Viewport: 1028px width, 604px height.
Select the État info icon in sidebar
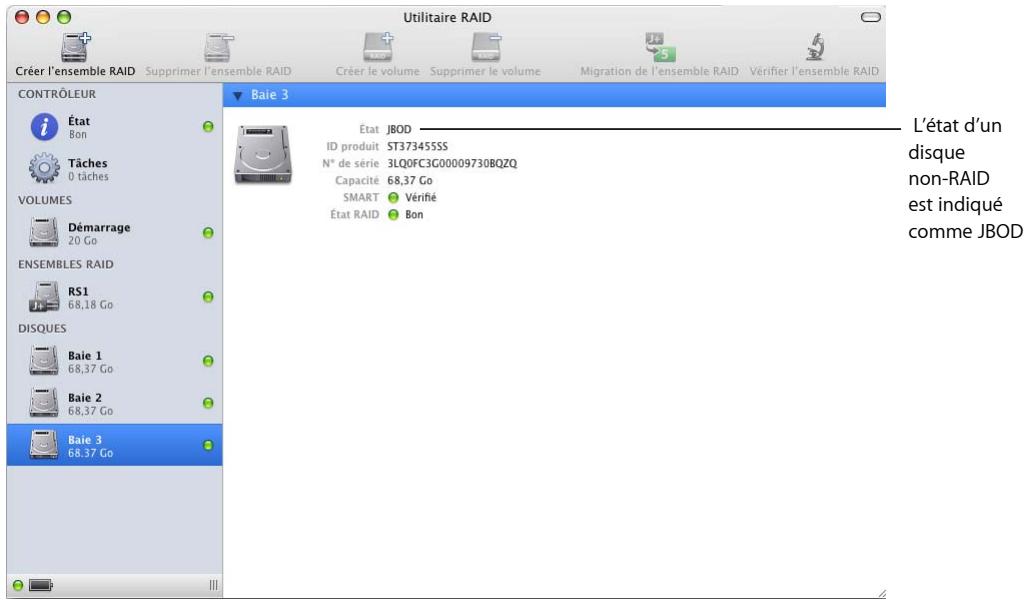coord(45,127)
